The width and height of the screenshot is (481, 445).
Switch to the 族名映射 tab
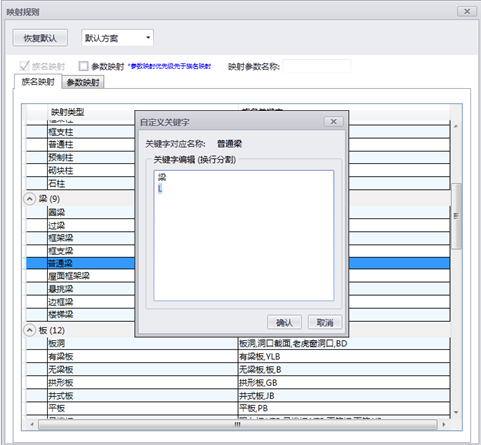tap(38, 82)
